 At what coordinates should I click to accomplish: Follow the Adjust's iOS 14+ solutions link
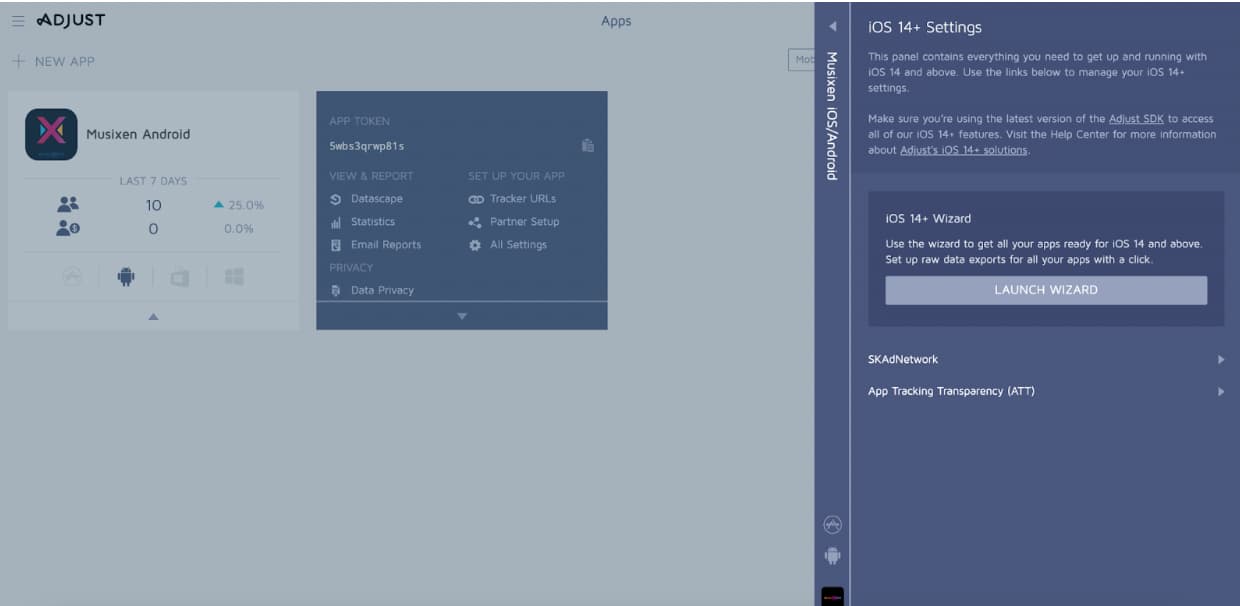tap(964, 150)
